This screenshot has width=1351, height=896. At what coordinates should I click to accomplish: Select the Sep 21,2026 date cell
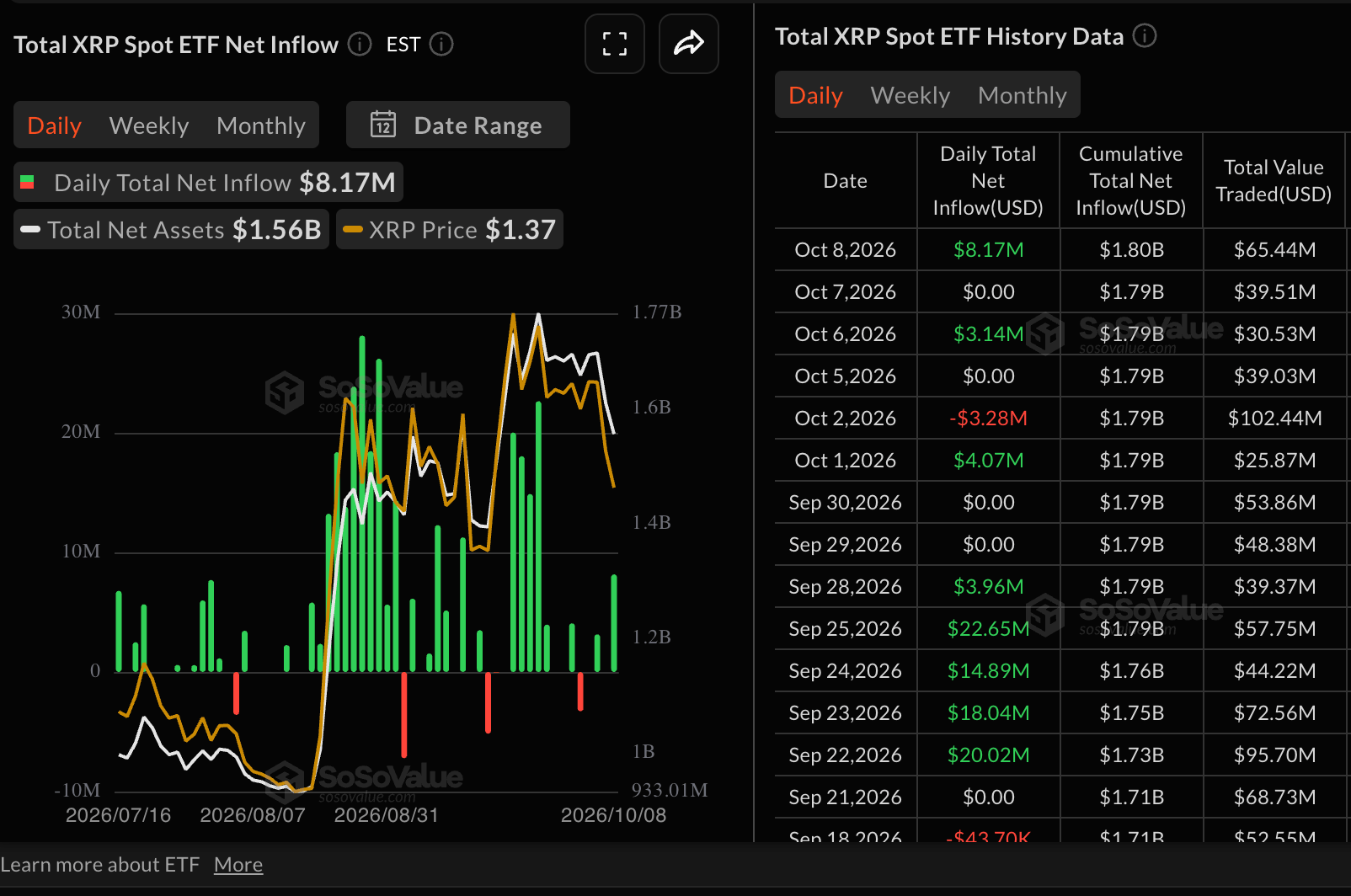click(846, 797)
